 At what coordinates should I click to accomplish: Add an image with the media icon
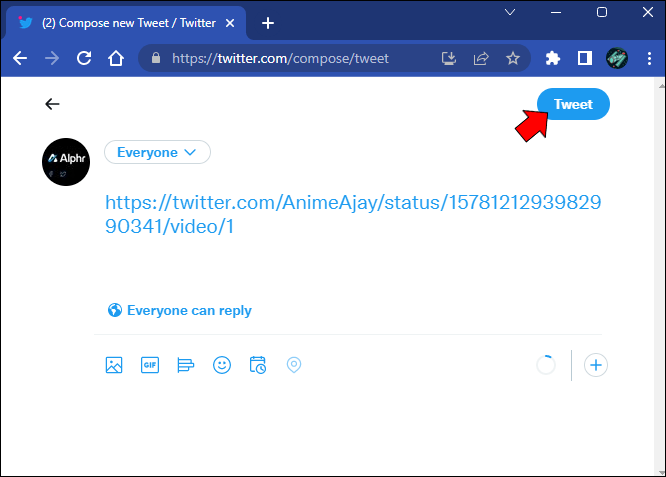[114, 365]
